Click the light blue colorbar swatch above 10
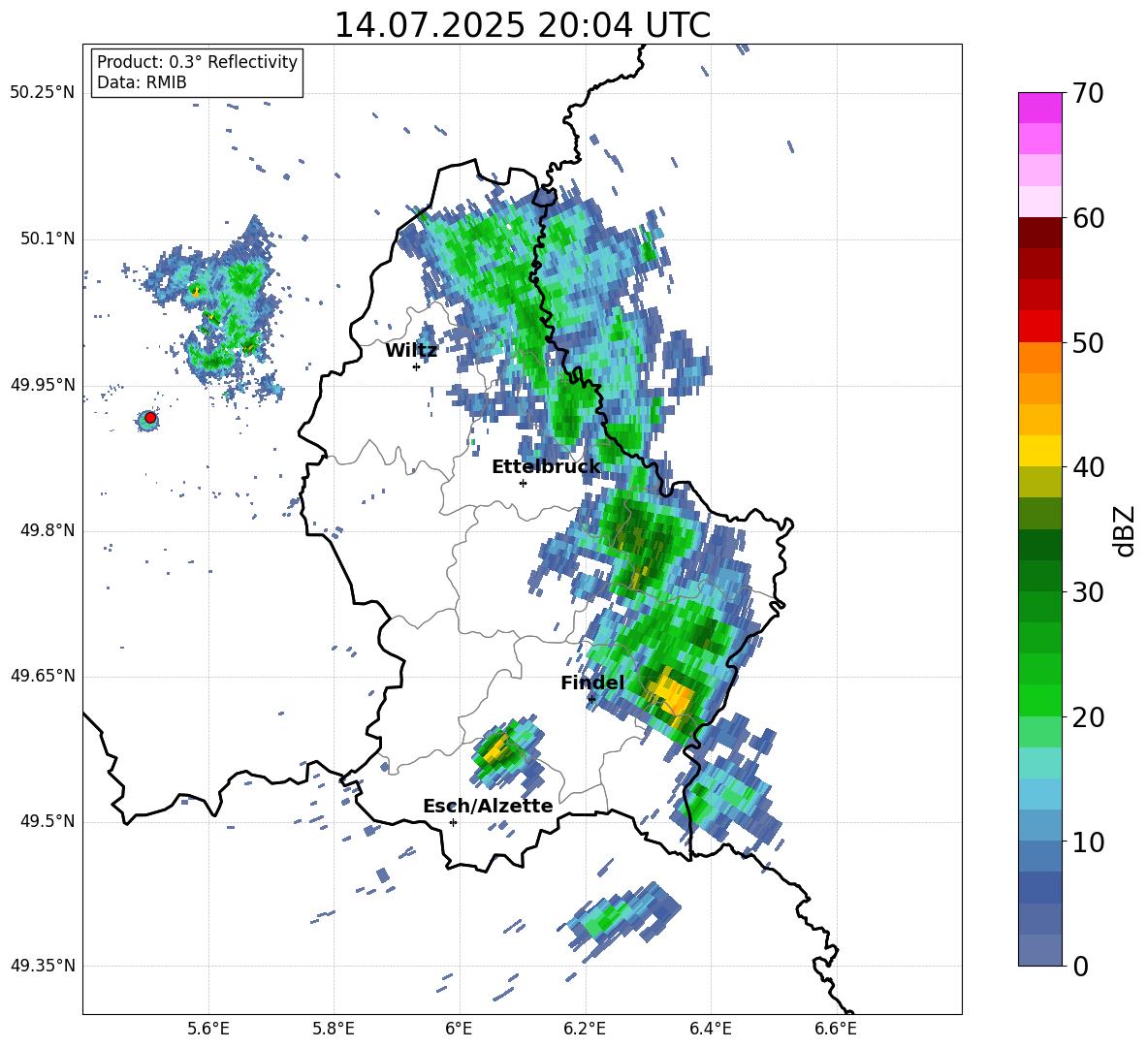Image resolution: width=1148 pixels, height=1048 pixels. coord(1039,826)
